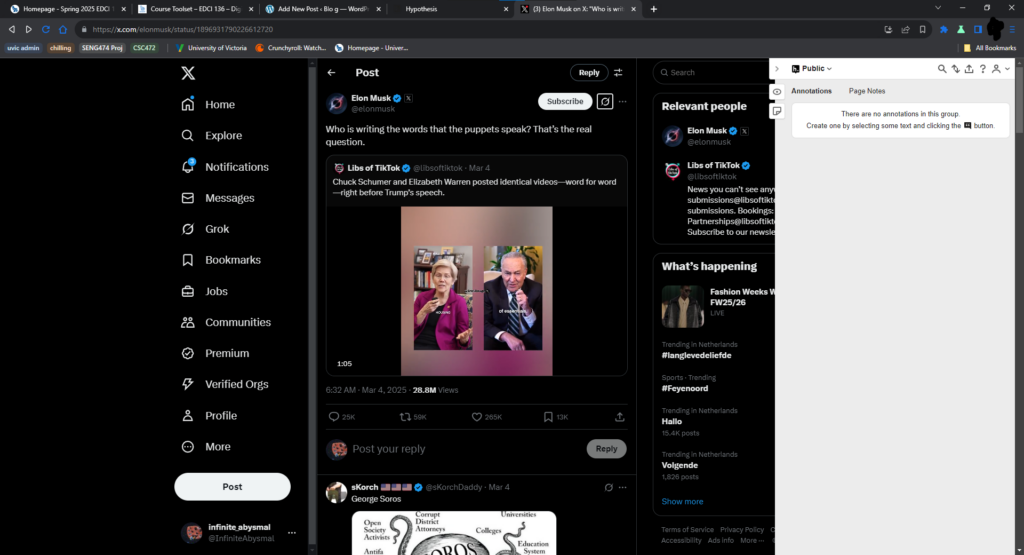Open the Profile page

(208, 416)
